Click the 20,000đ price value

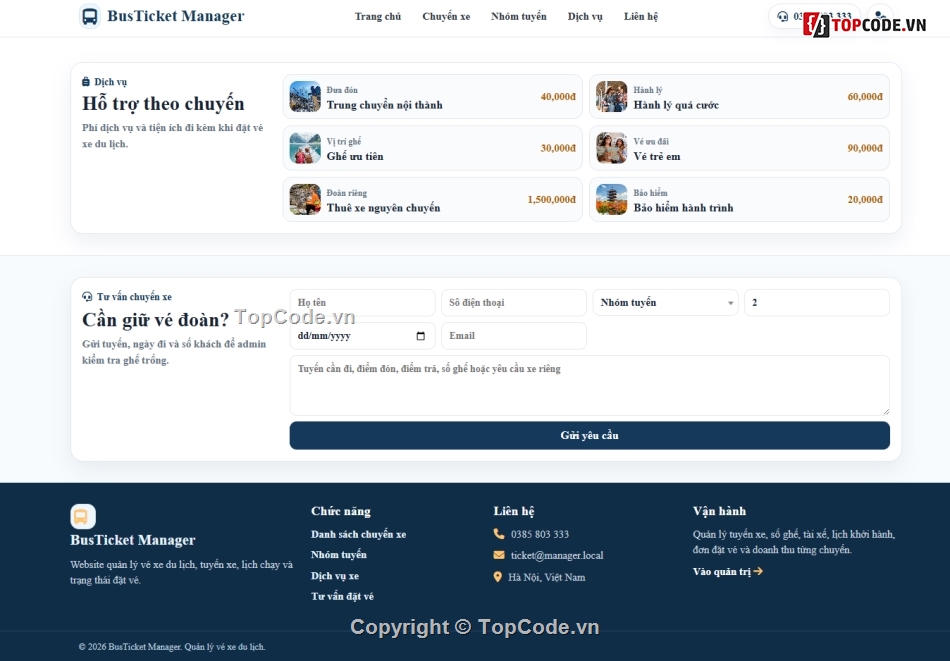pyautogui.click(x=865, y=199)
